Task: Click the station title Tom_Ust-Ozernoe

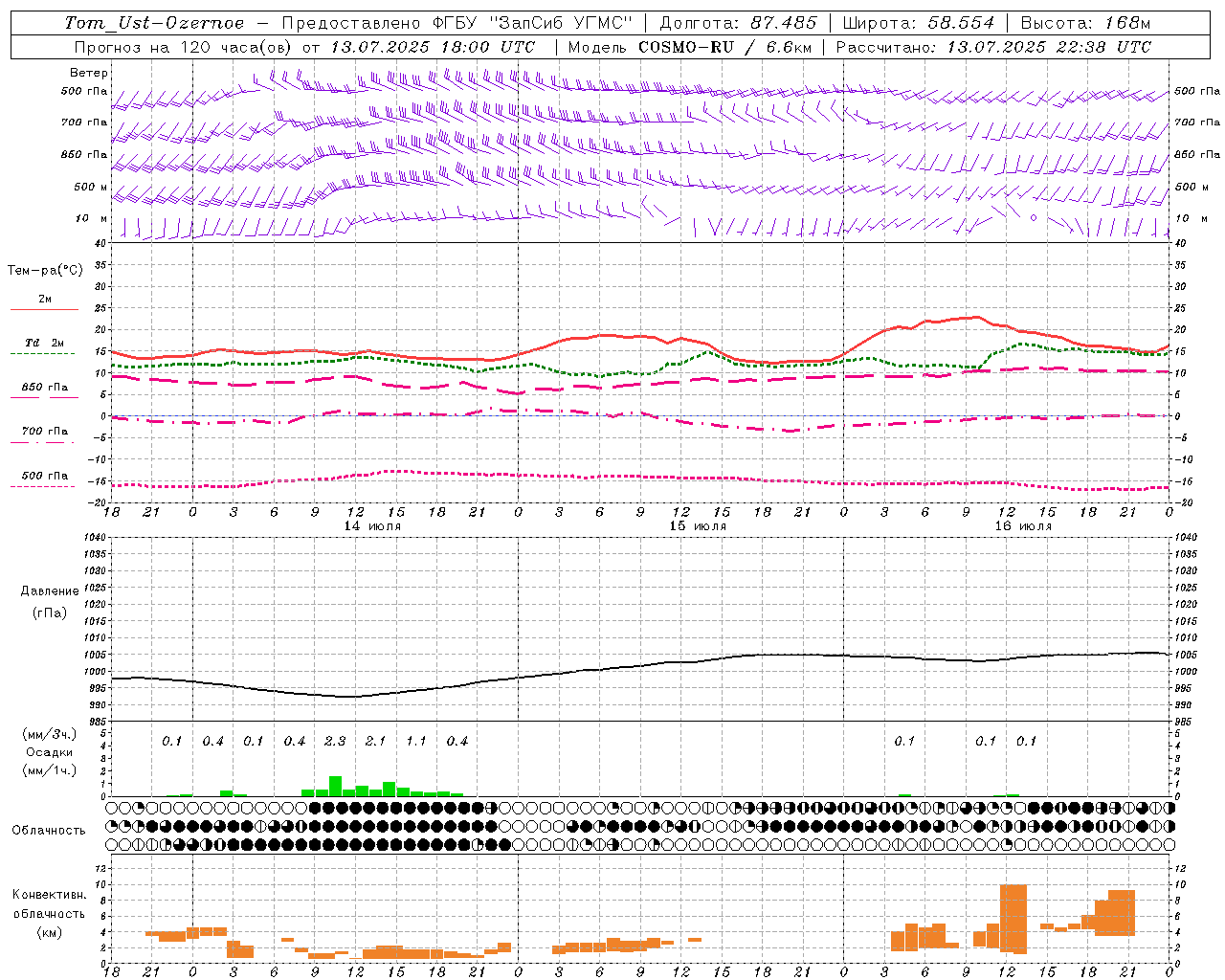Action: coord(154,23)
